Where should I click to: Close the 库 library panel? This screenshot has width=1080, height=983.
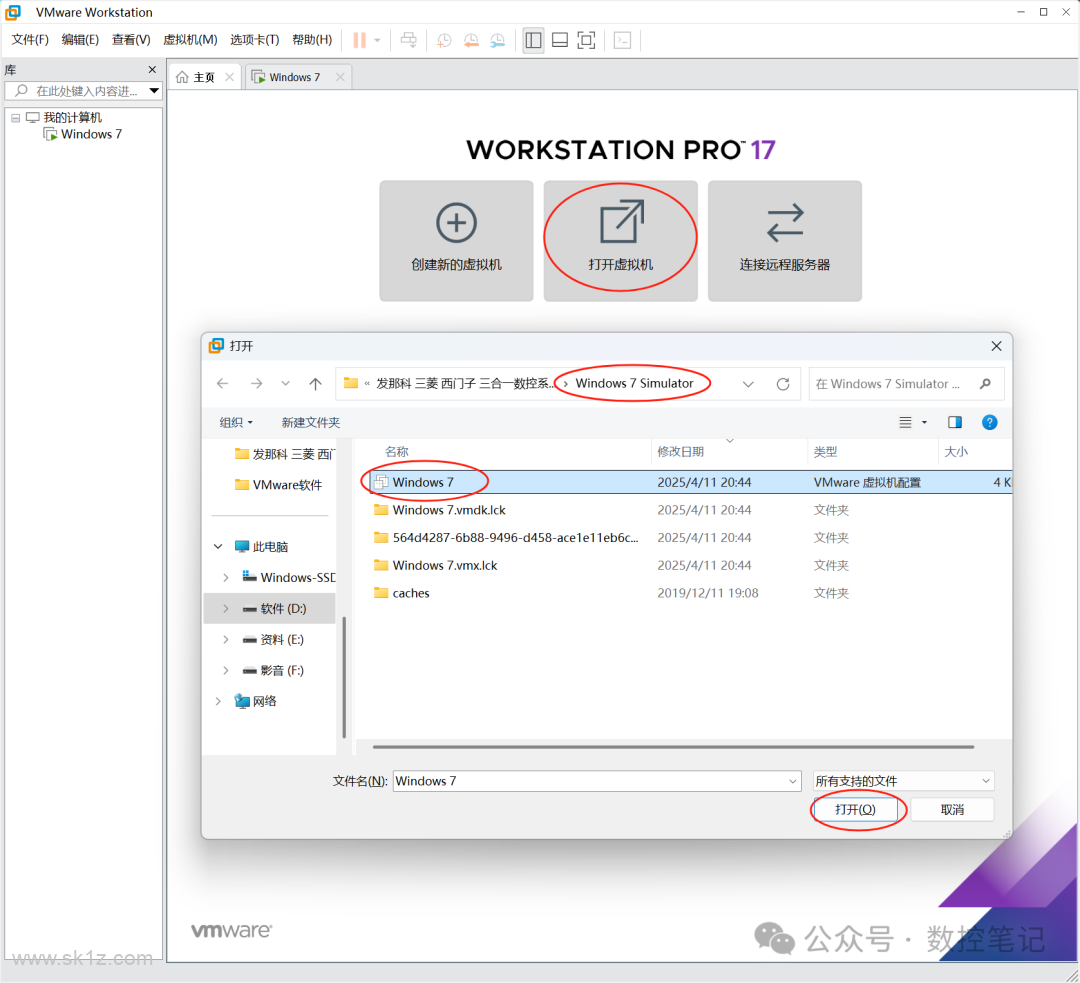pyautogui.click(x=152, y=70)
